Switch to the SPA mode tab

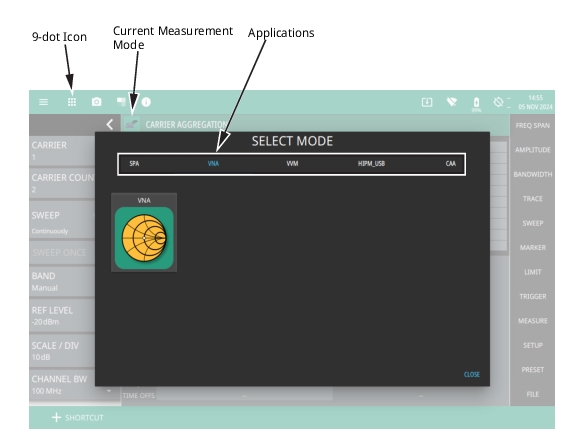[x=134, y=163]
